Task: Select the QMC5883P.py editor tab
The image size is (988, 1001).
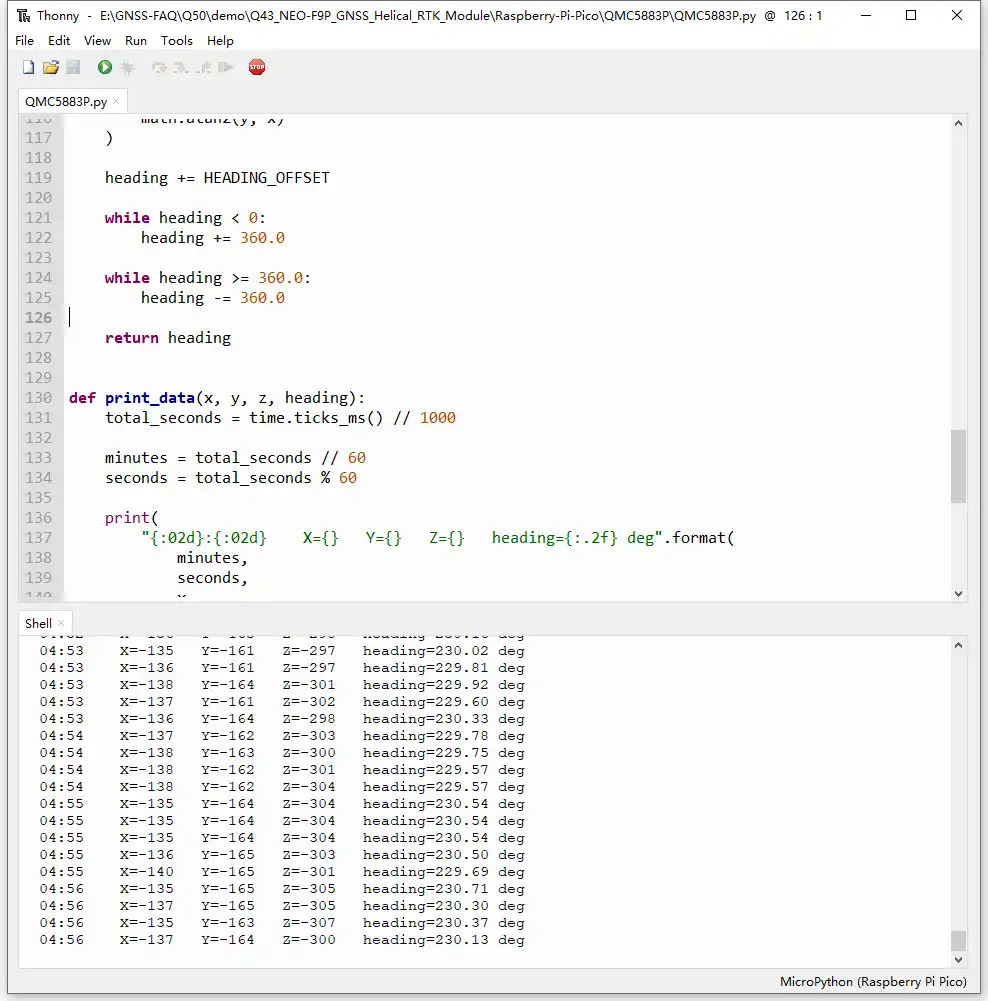Action: 66,102
